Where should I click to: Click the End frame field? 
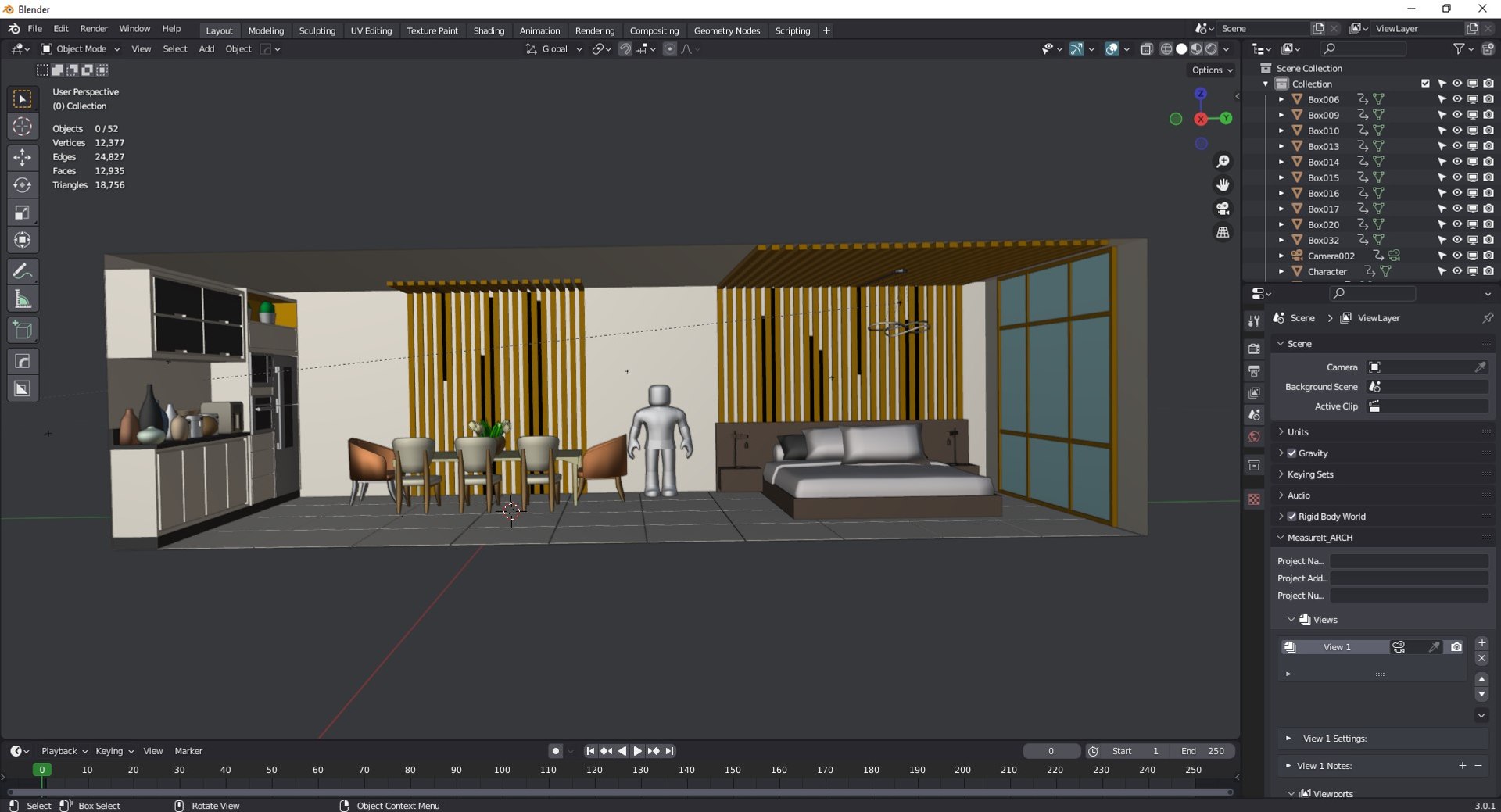(x=1203, y=751)
